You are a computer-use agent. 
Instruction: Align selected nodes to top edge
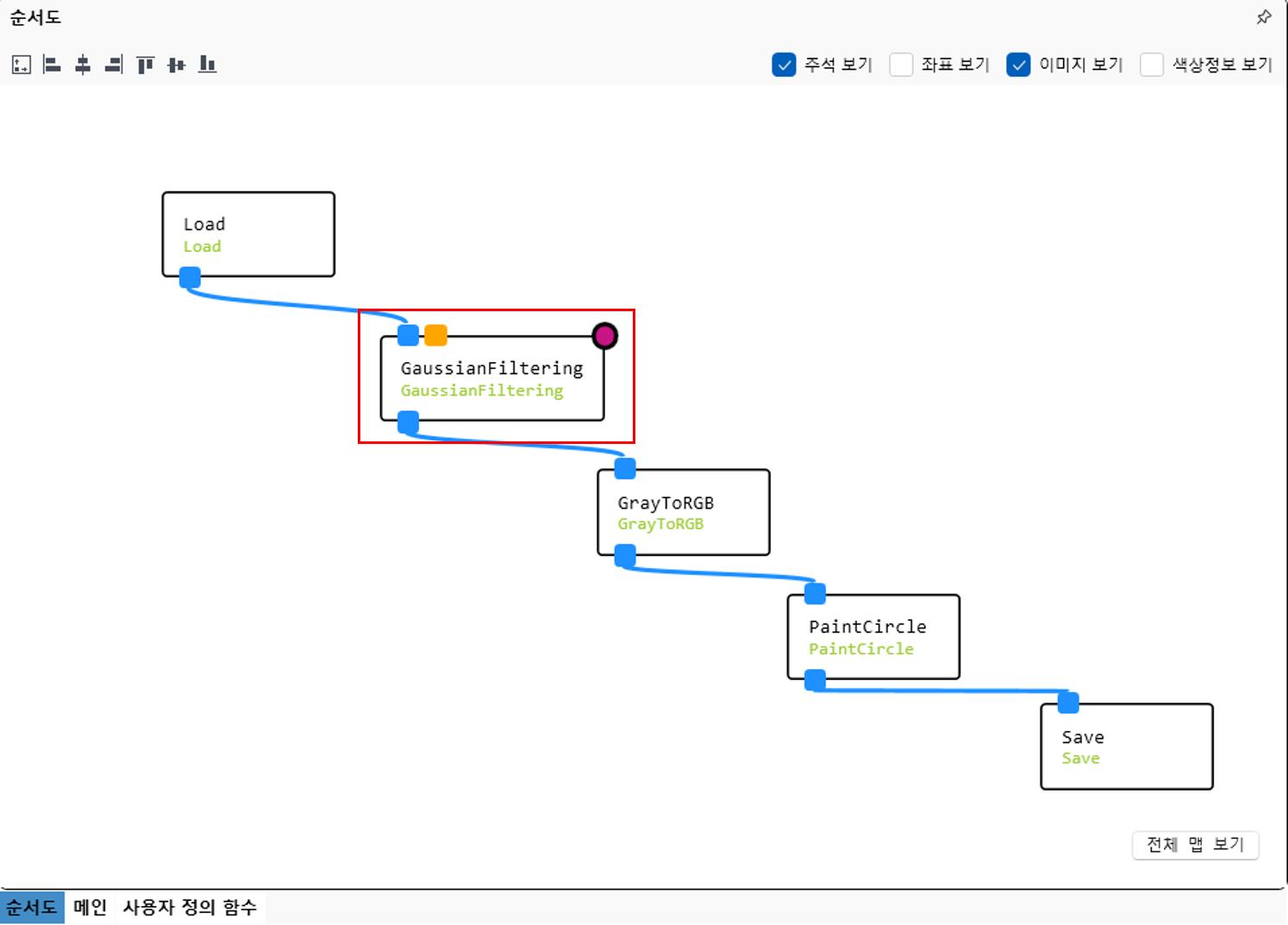[145, 65]
